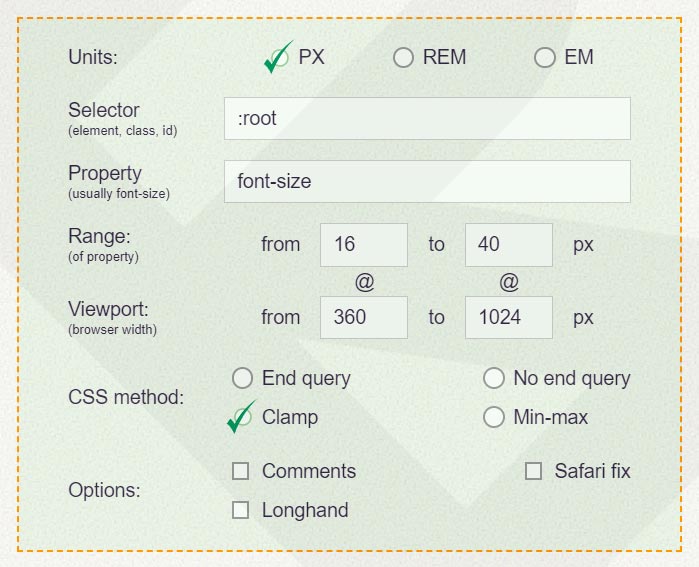The width and height of the screenshot is (699, 567).
Task: Click the CSS method: label
Action: 126,397
